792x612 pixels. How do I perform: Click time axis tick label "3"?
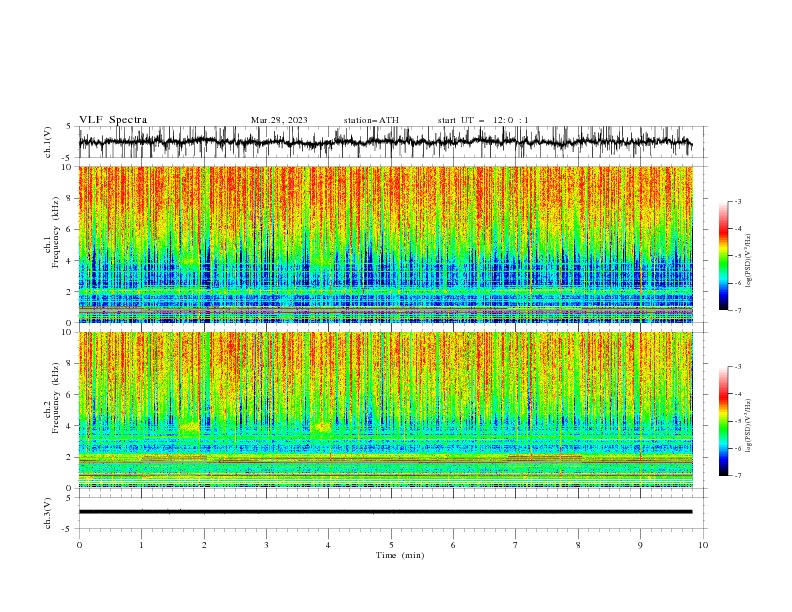pyautogui.click(x=266, y=545)
